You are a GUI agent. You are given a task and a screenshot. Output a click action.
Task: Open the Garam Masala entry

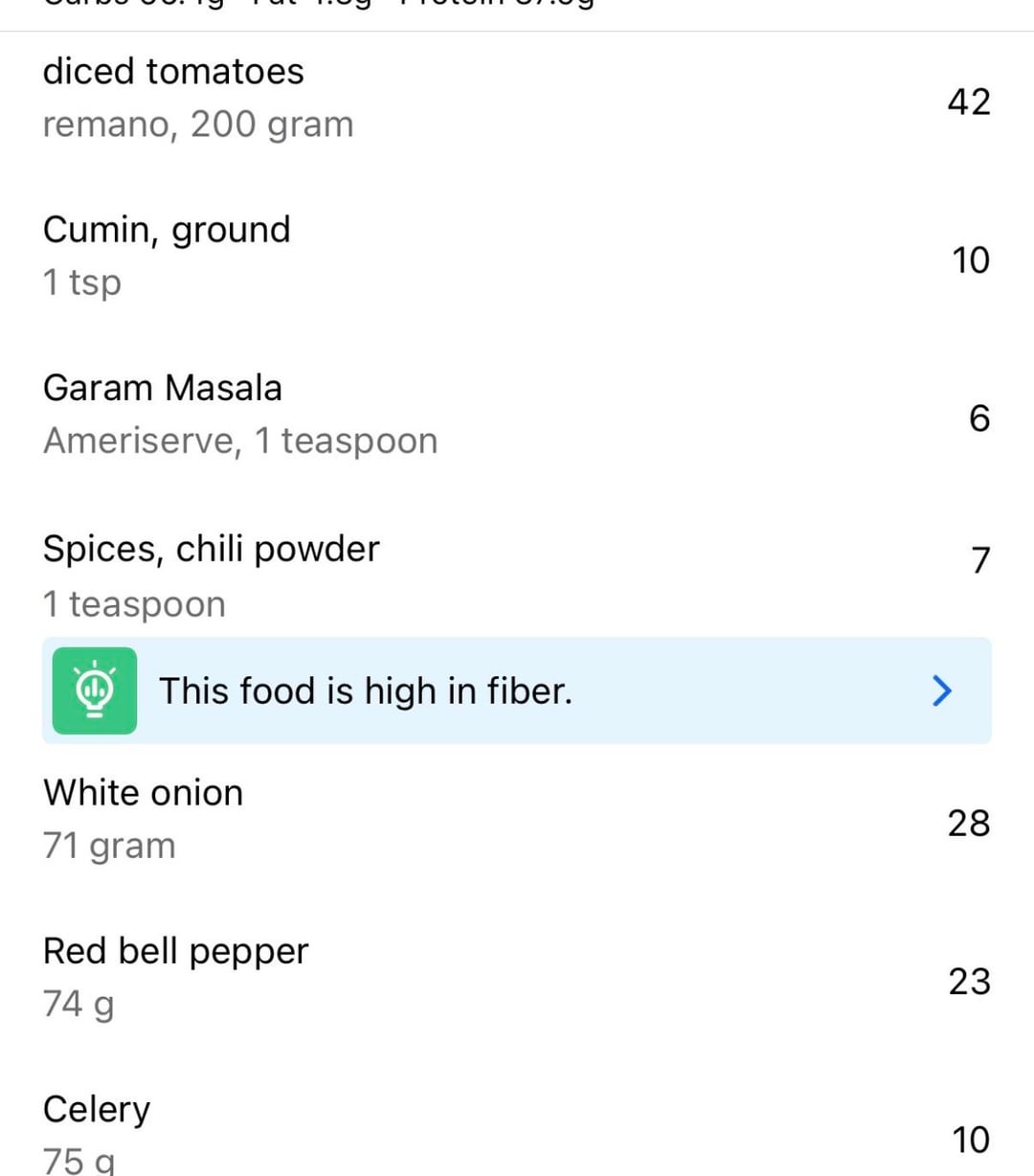163,388
